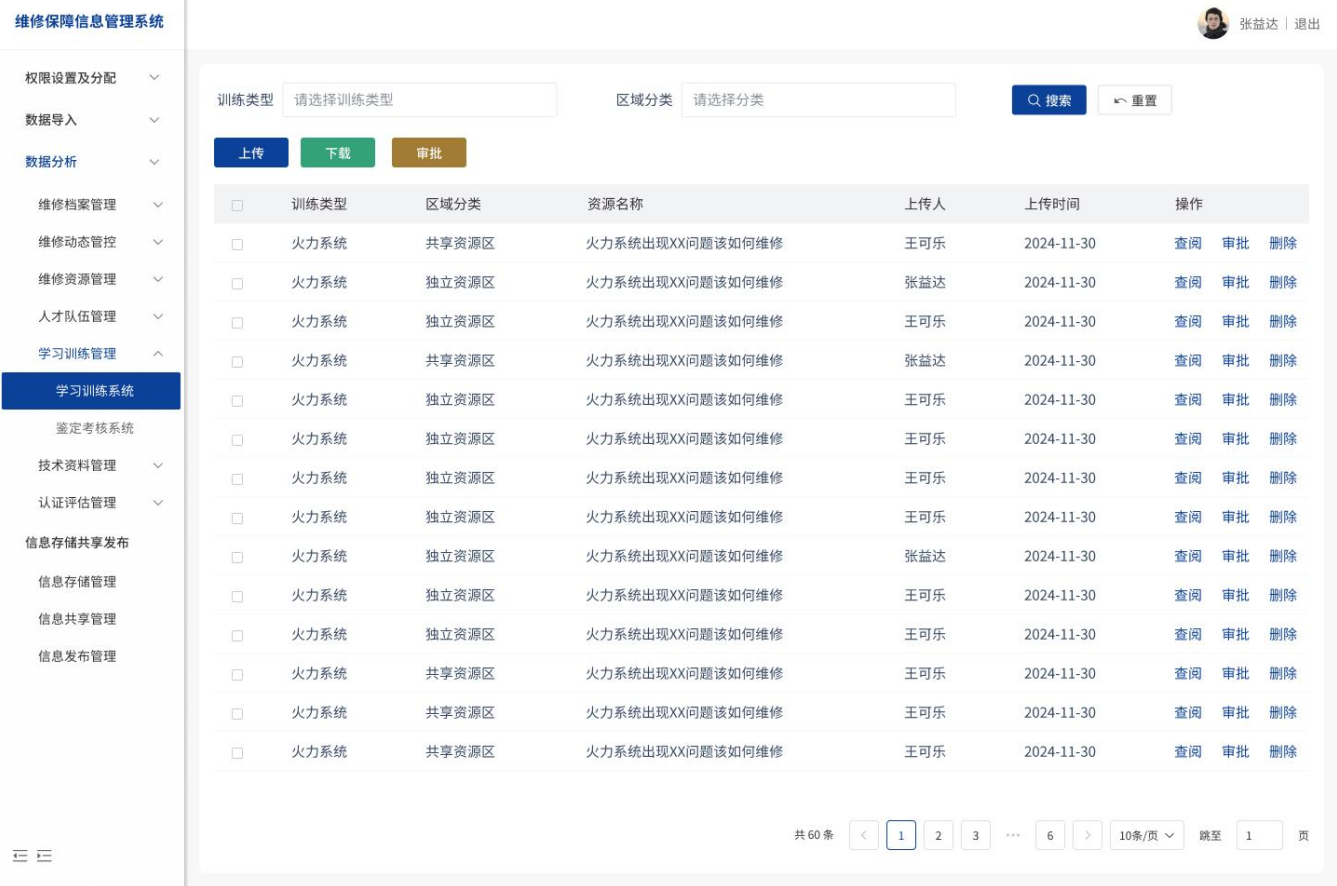The height and width of the screenshot is (886, 1337).
Task: Click the green 下载 download button
Action: [338, 153]
